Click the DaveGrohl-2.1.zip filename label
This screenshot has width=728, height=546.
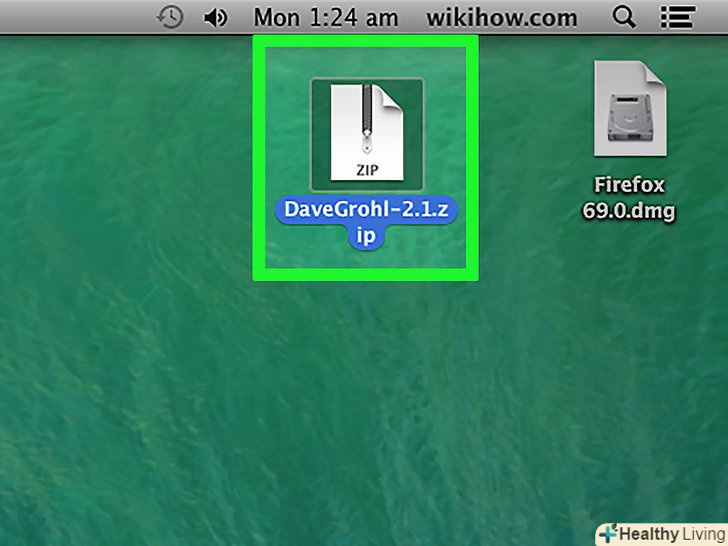(x=366, y=222)
